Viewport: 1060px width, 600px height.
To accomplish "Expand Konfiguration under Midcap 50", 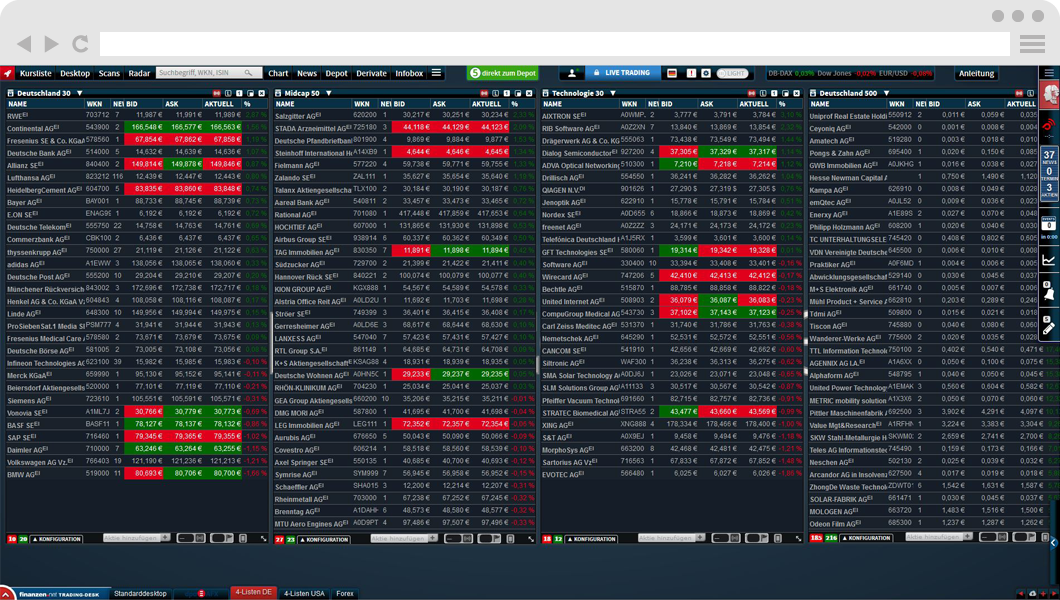I will click(x=324, y=539).
